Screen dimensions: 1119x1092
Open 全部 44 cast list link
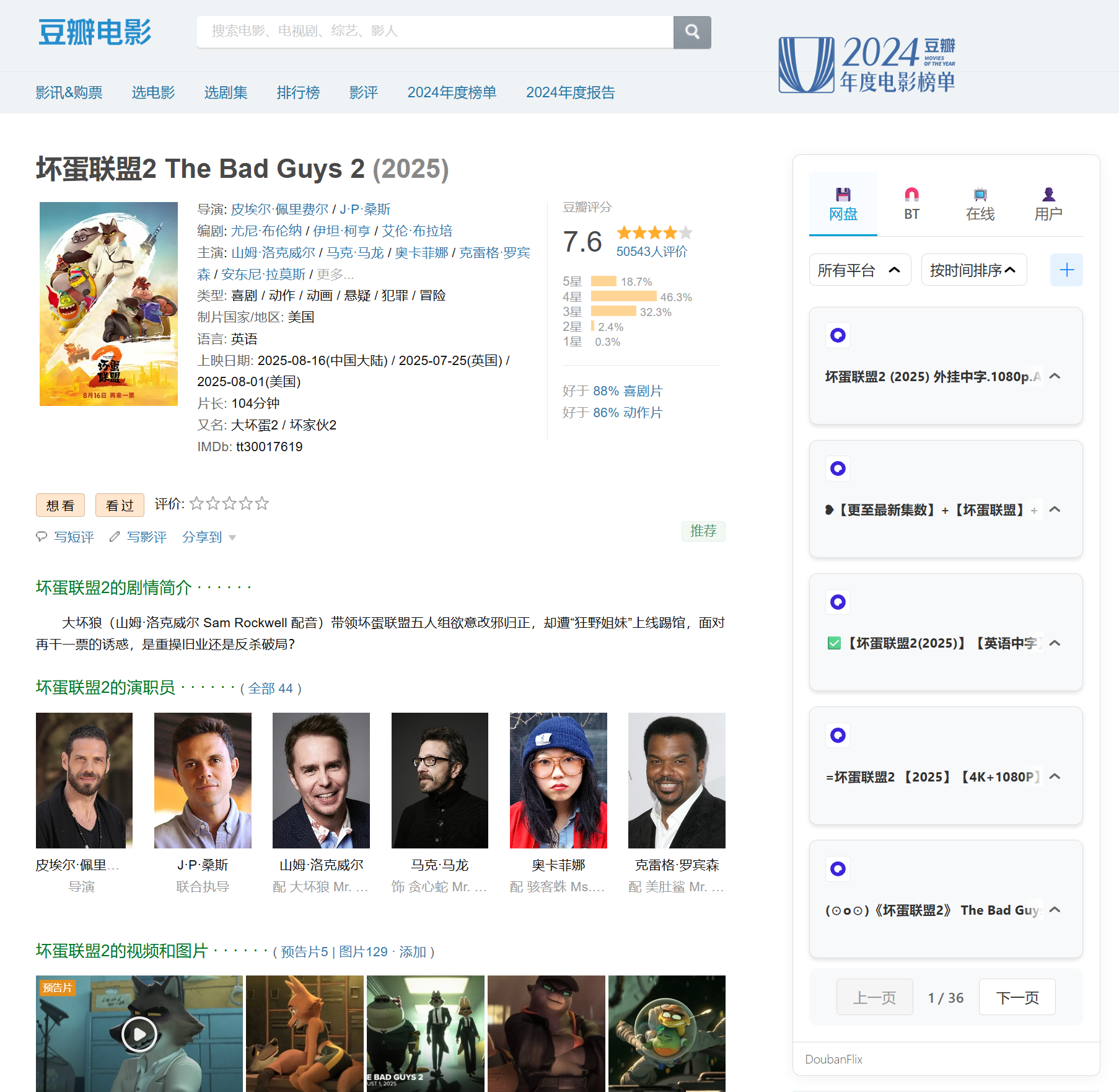(x=271, y=689)
